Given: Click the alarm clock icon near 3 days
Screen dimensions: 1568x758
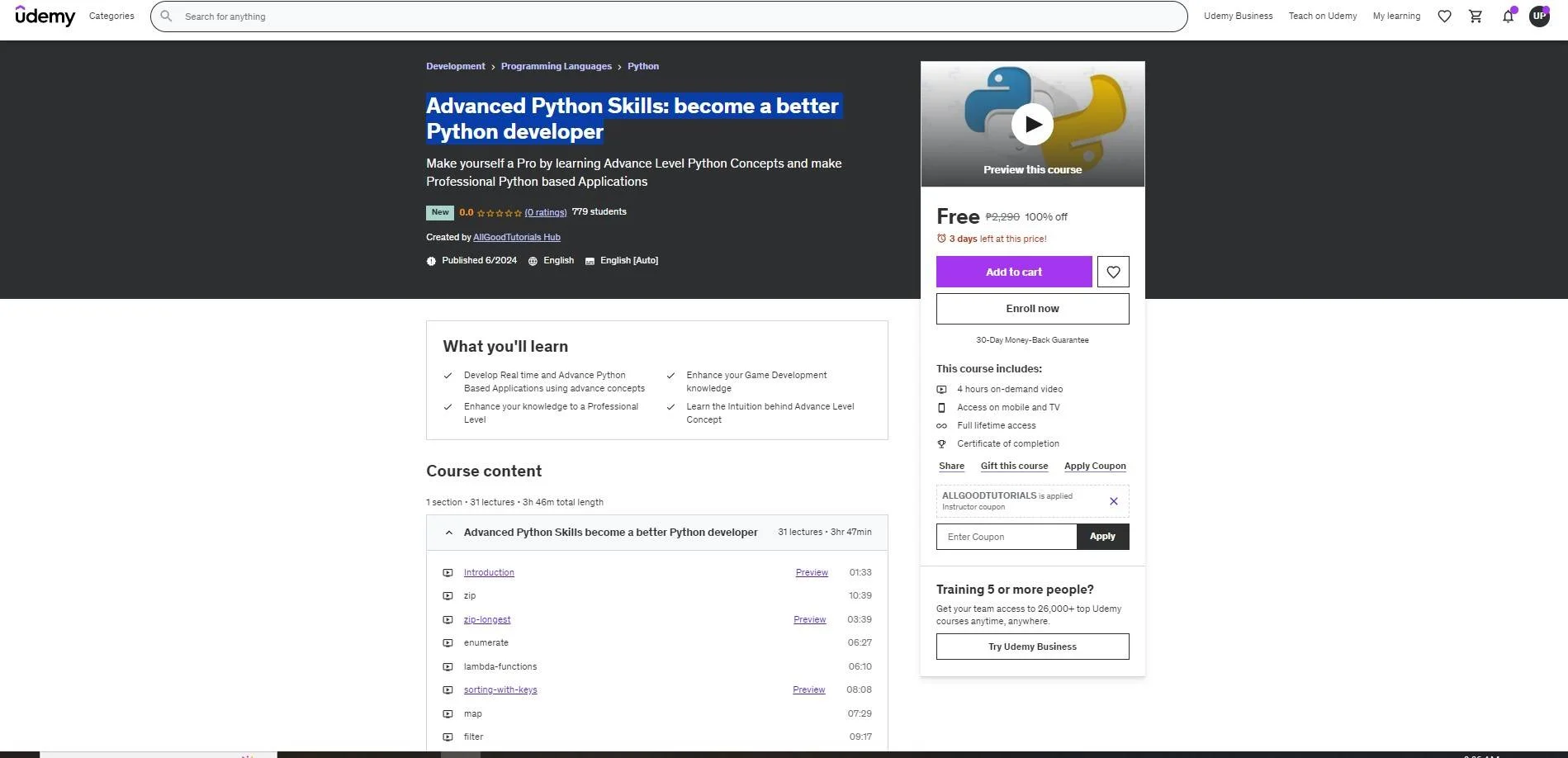Looking at the screenshot, I should (941, 239).
